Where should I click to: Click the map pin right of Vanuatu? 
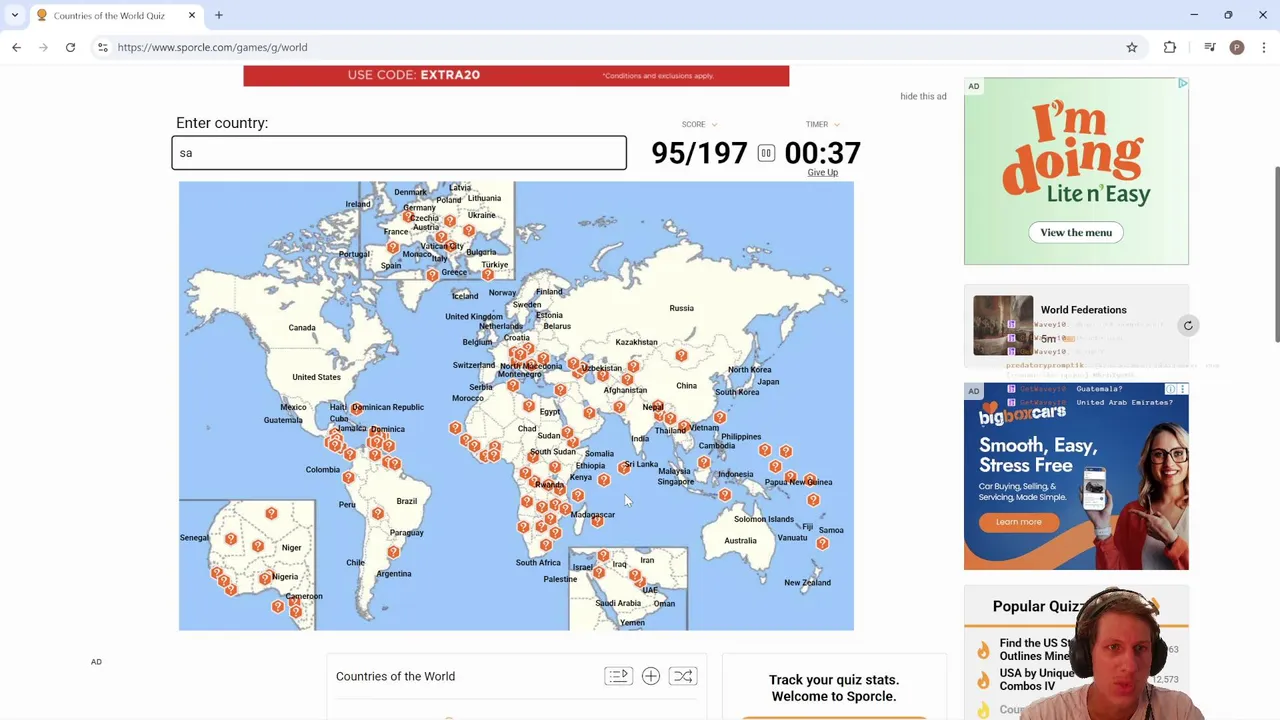point(822,542)
